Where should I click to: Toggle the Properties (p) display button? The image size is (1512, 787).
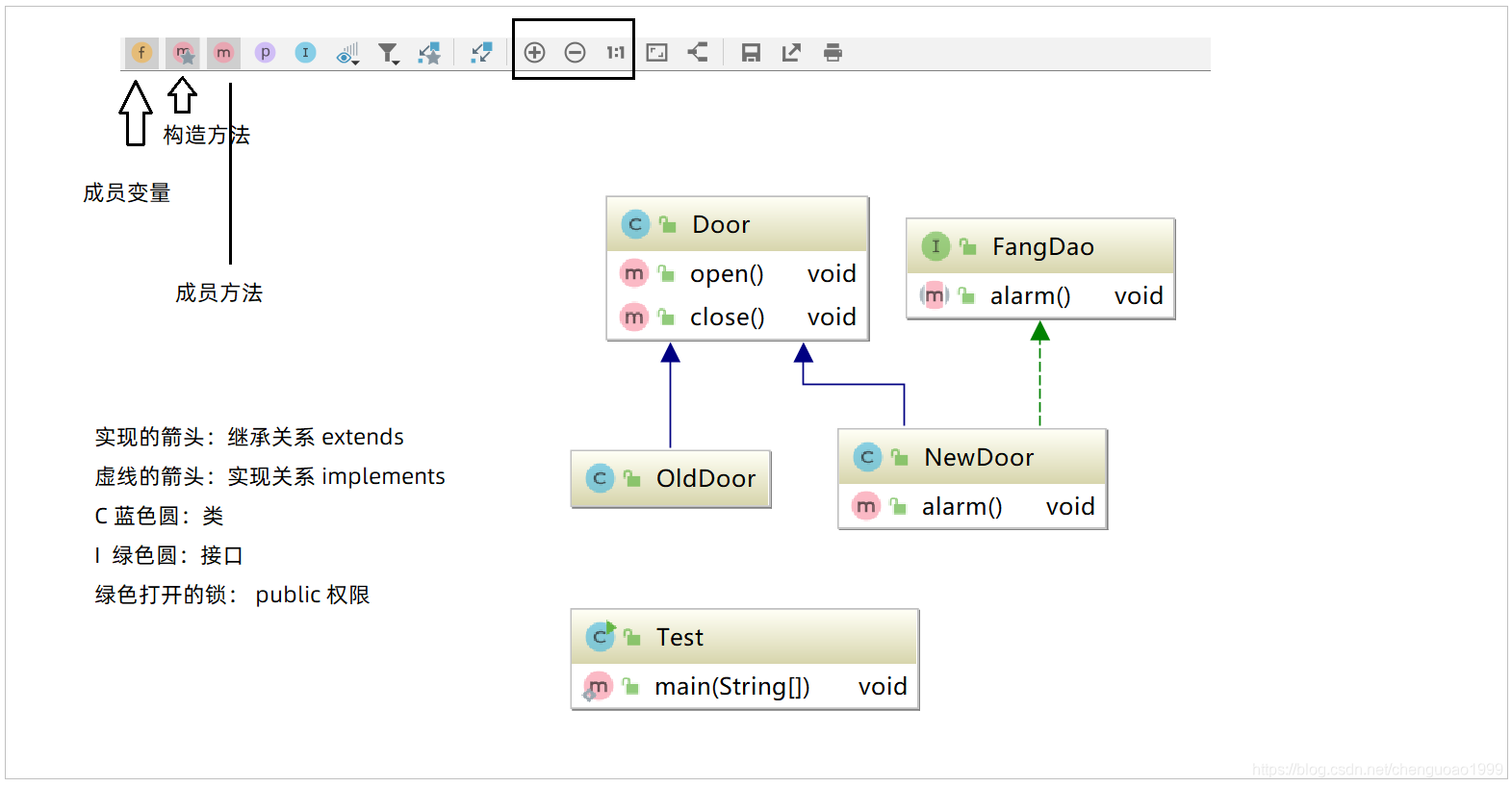(265, 53)
